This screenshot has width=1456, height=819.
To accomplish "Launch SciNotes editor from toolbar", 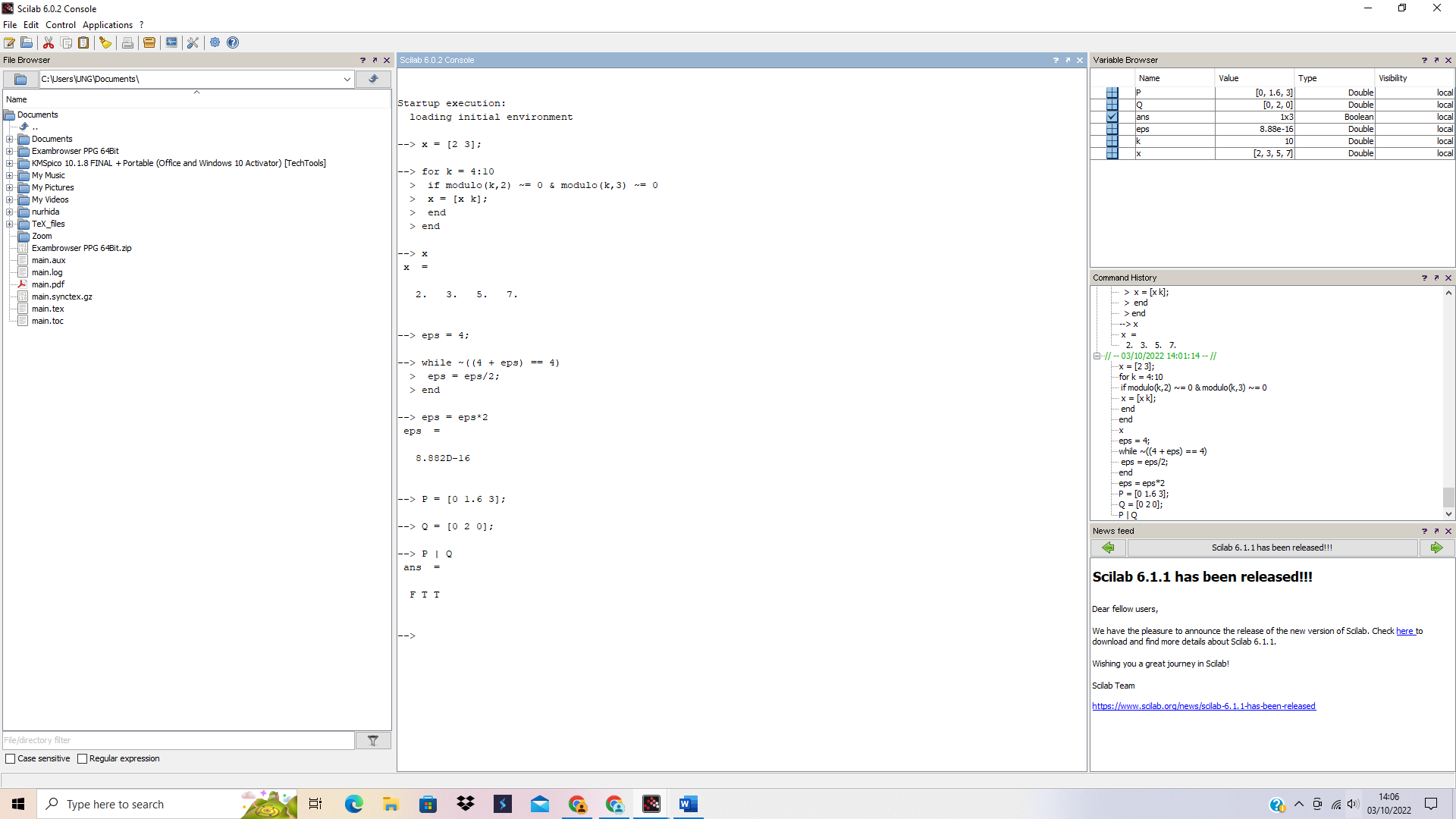I will click(10, 42).
